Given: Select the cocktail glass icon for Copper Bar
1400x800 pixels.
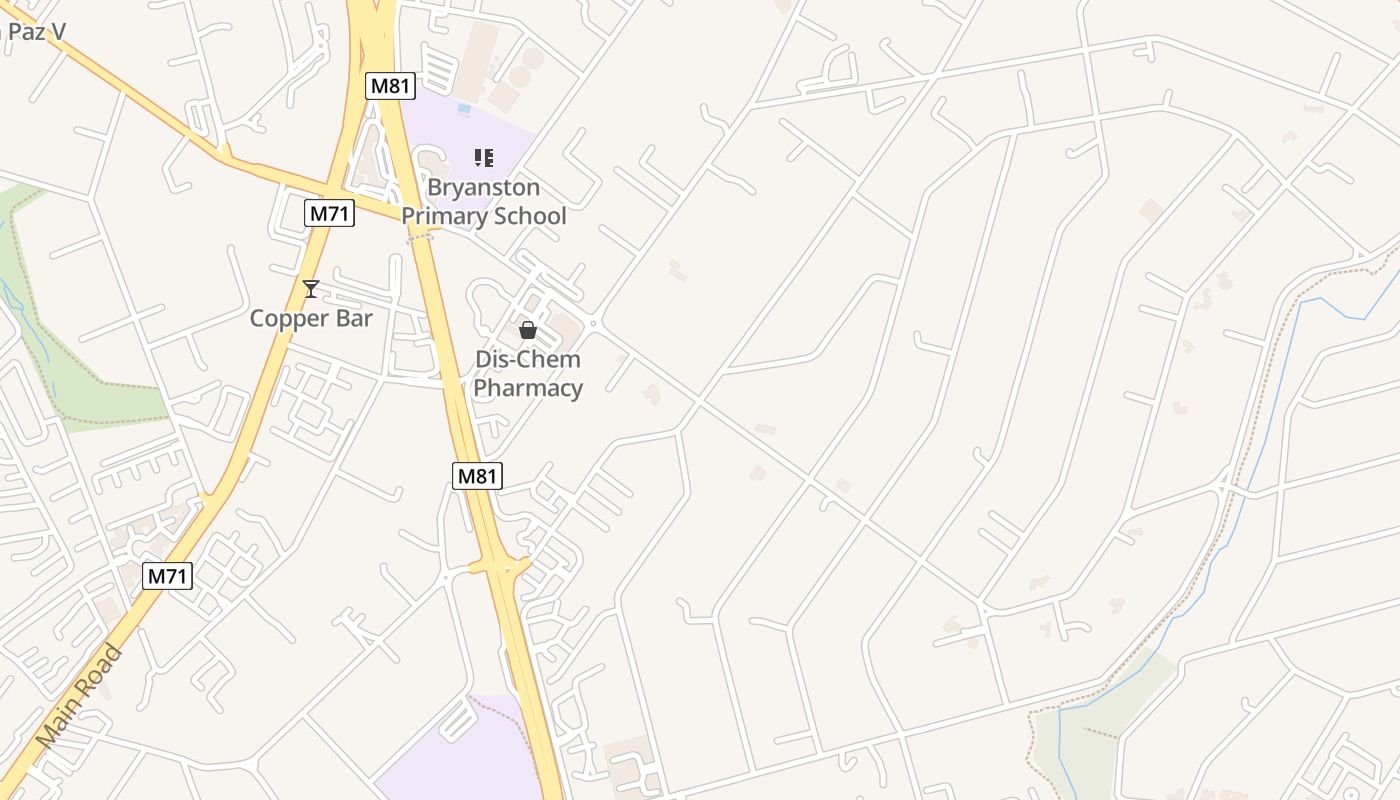Looking at the screenshot, I should tap(311, 289).
